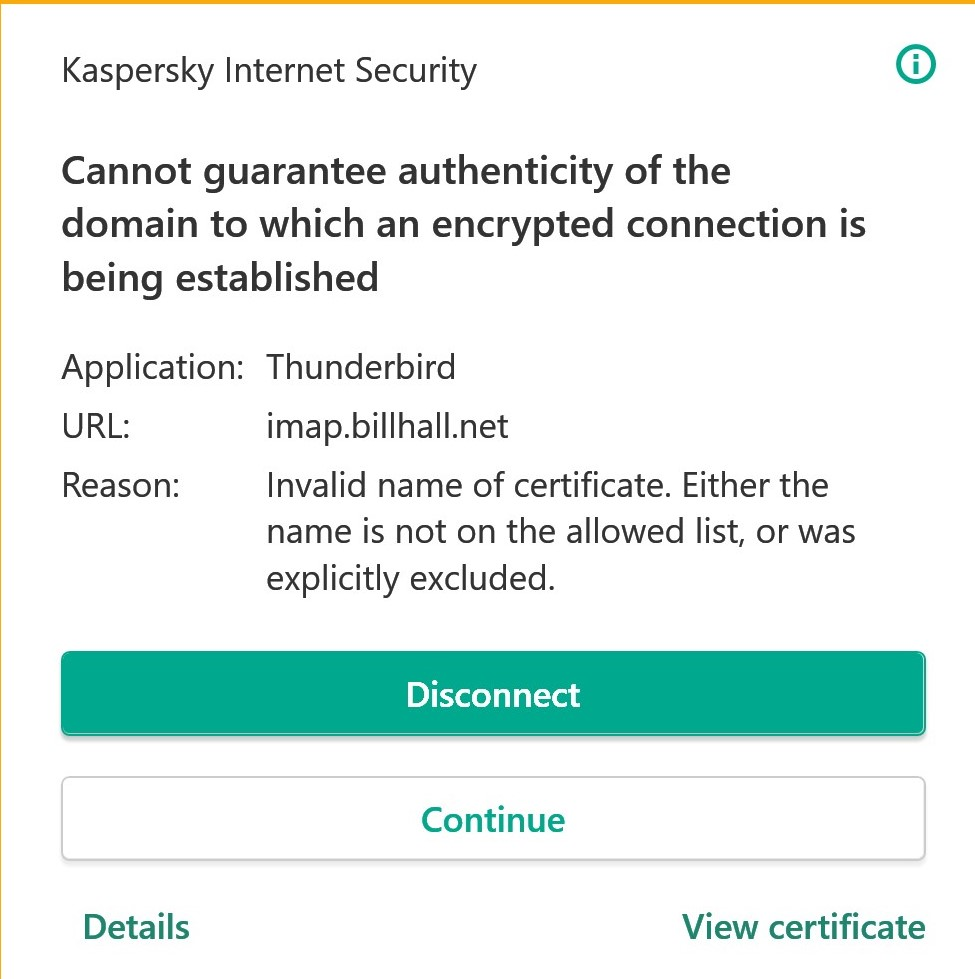The height and width of the screenshot is (979, 975).
Task: Click heading line mentioning 'encrypted connection'
Action: click(x=463, y=224)
